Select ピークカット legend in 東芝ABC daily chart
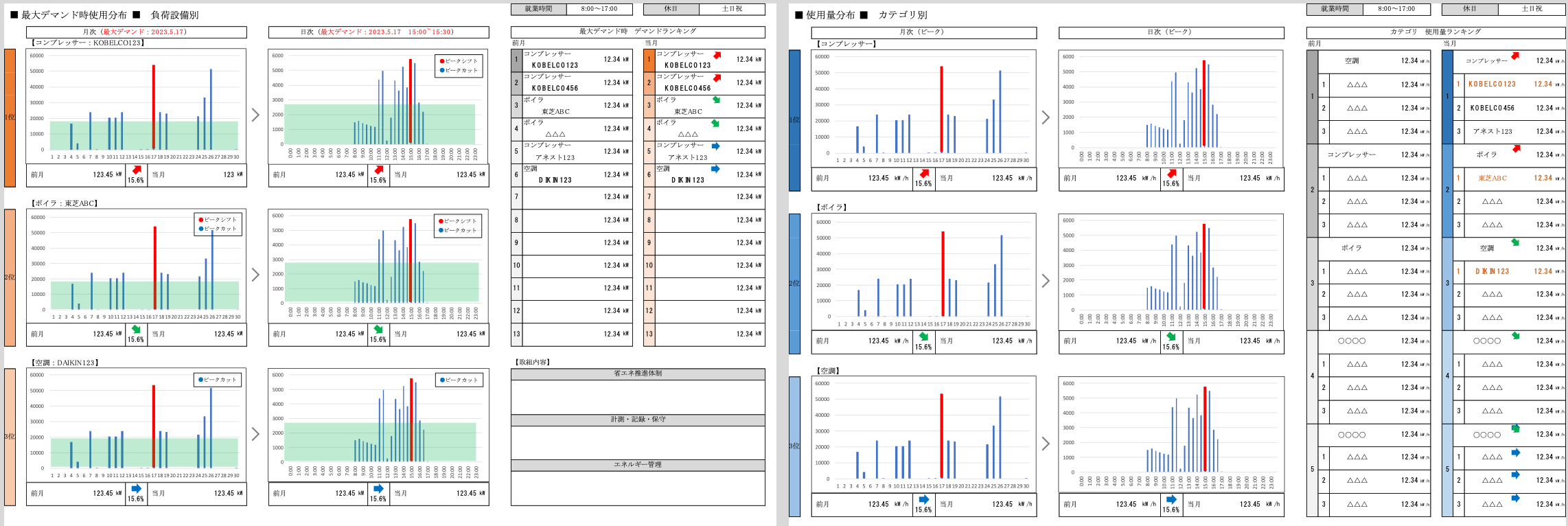This screenshot has height=526, width=1568. [x=458, y=230]
